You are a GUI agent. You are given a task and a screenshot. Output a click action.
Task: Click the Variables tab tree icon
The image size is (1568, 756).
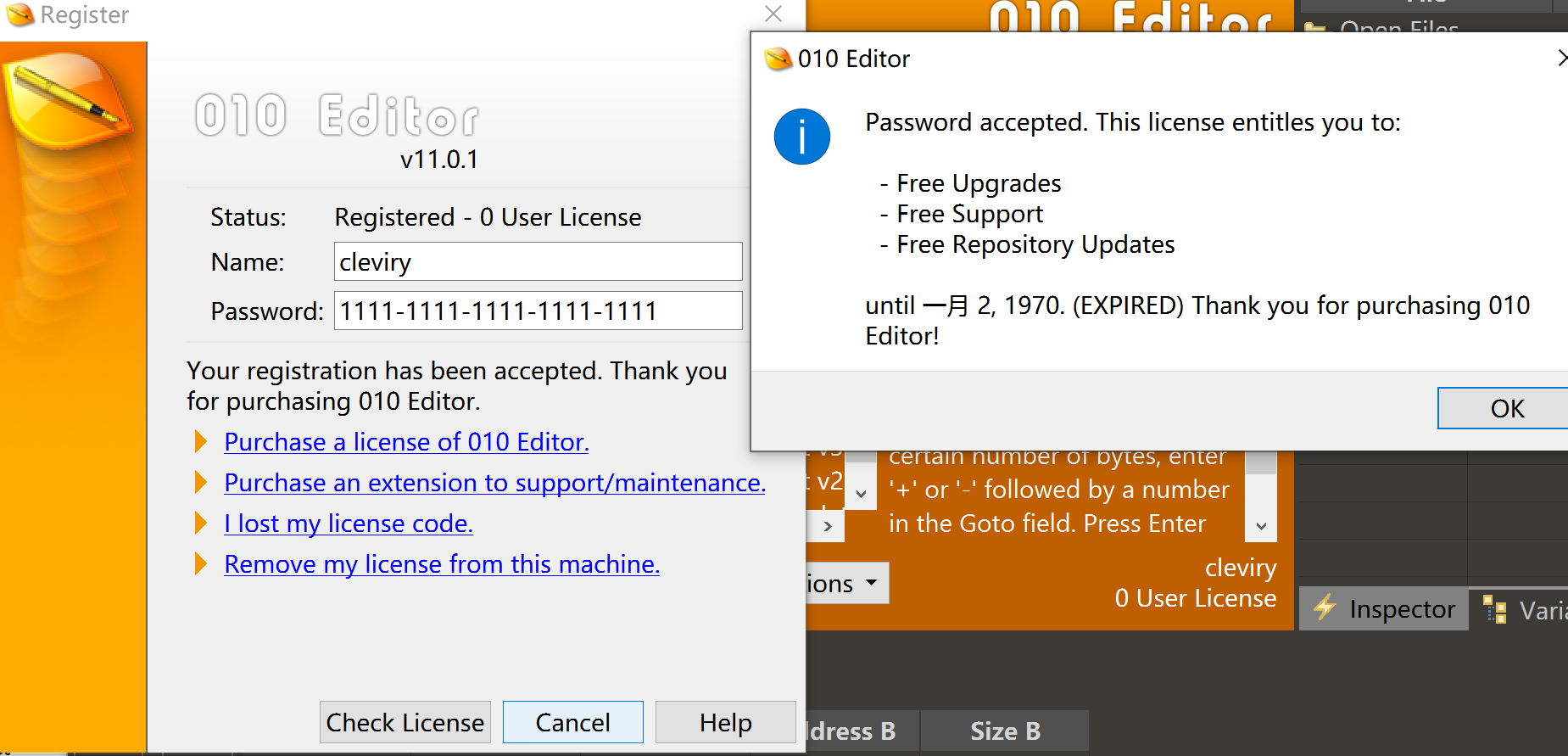click(x=1495, y=609)
